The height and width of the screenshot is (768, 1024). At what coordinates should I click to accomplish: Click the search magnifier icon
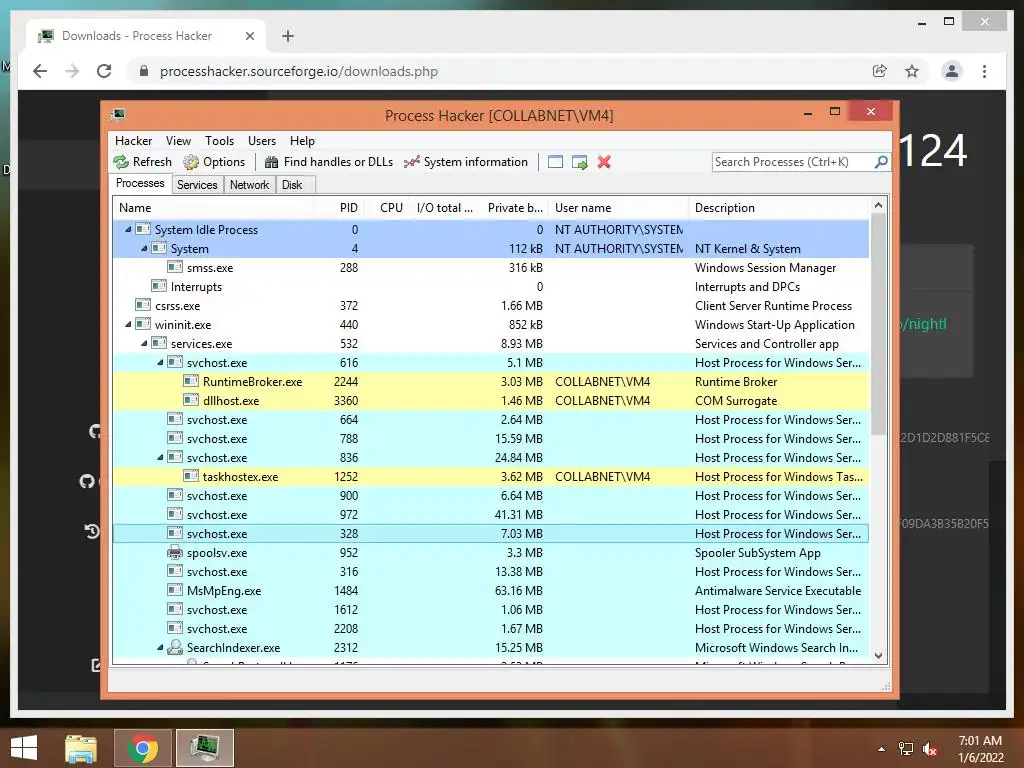click(x=881, y=161)
